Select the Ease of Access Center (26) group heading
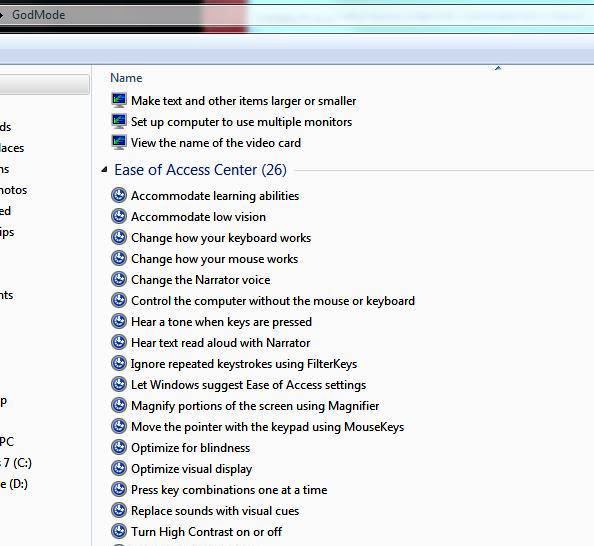This screenshot has width=594, height=546. point(200,170)
